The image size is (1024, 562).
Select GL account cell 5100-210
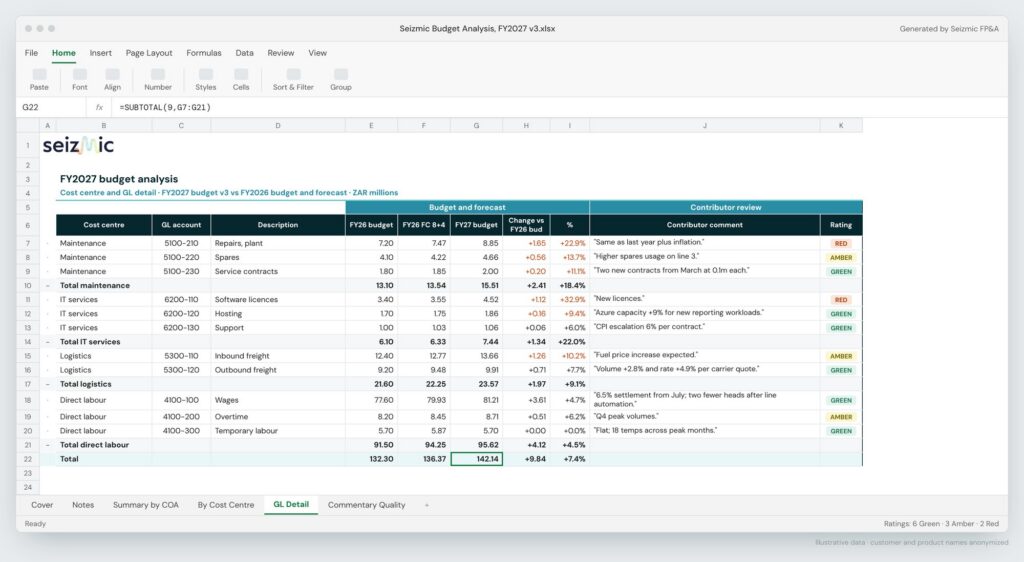point(182,243)
